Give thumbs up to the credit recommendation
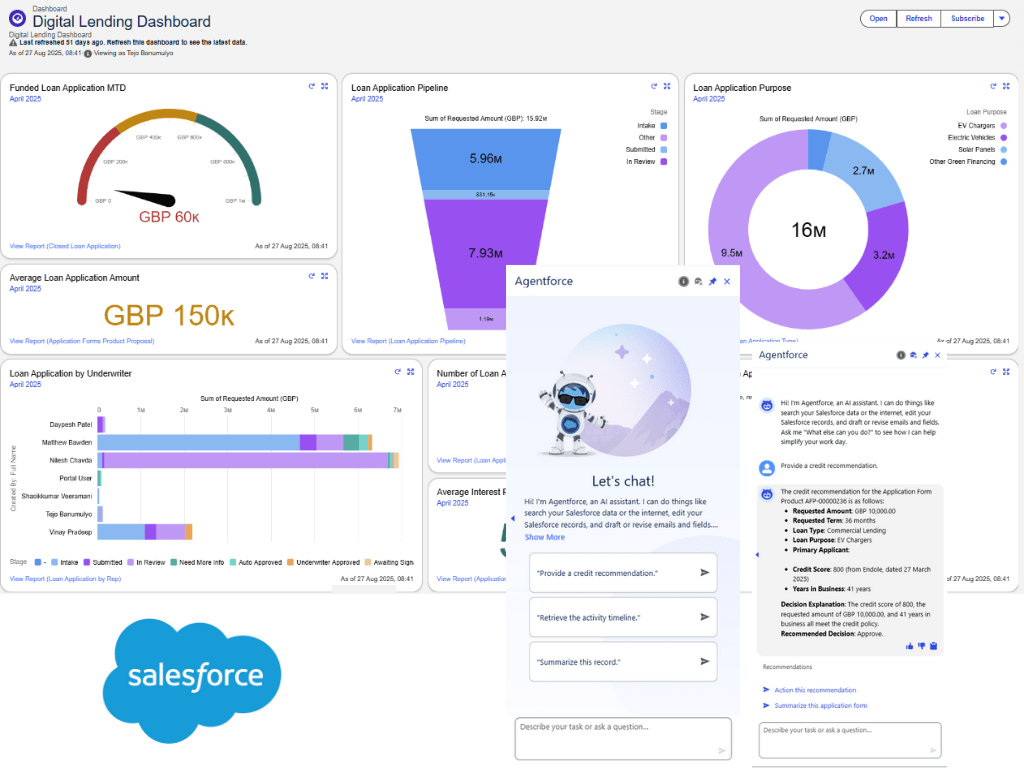The image size is (1024, 768). point(909,646)
